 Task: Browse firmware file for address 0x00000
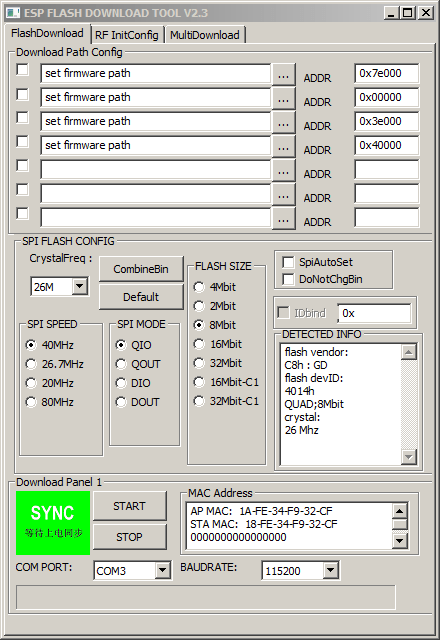pyautogui.click(x=284, y=99)
